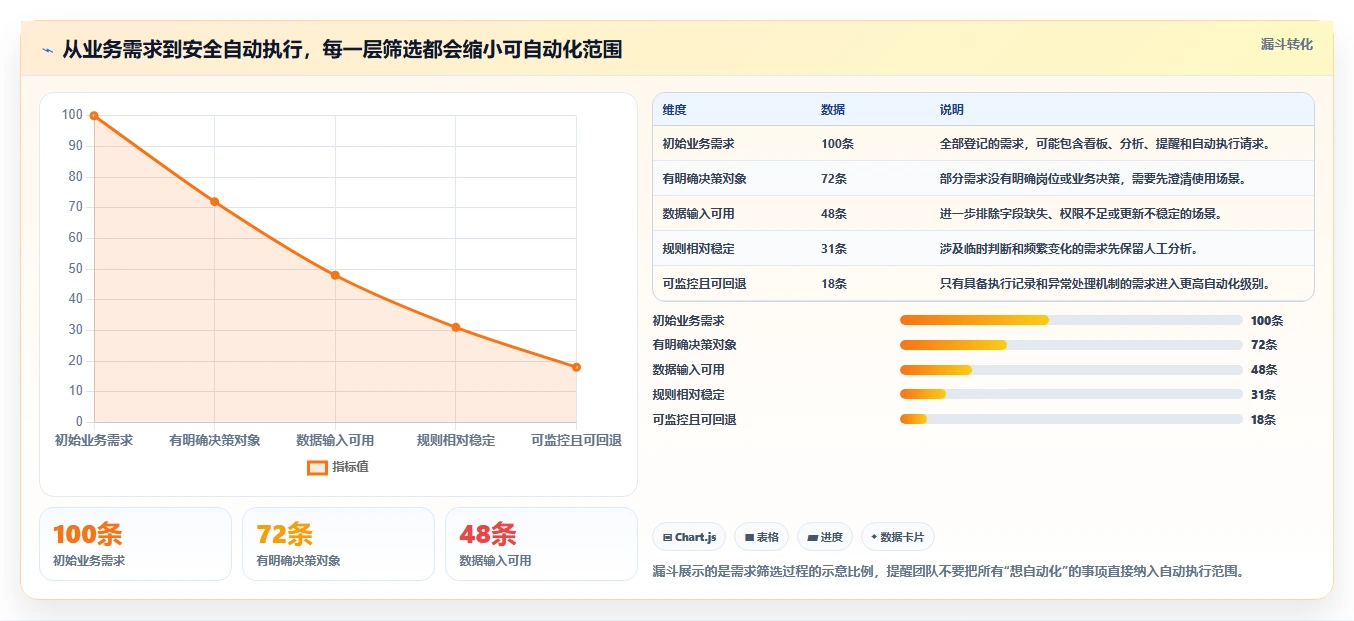Viewport: 1354px width, 621px height.
Task: Select the chart data point at value 48
Action: [335, 275]
